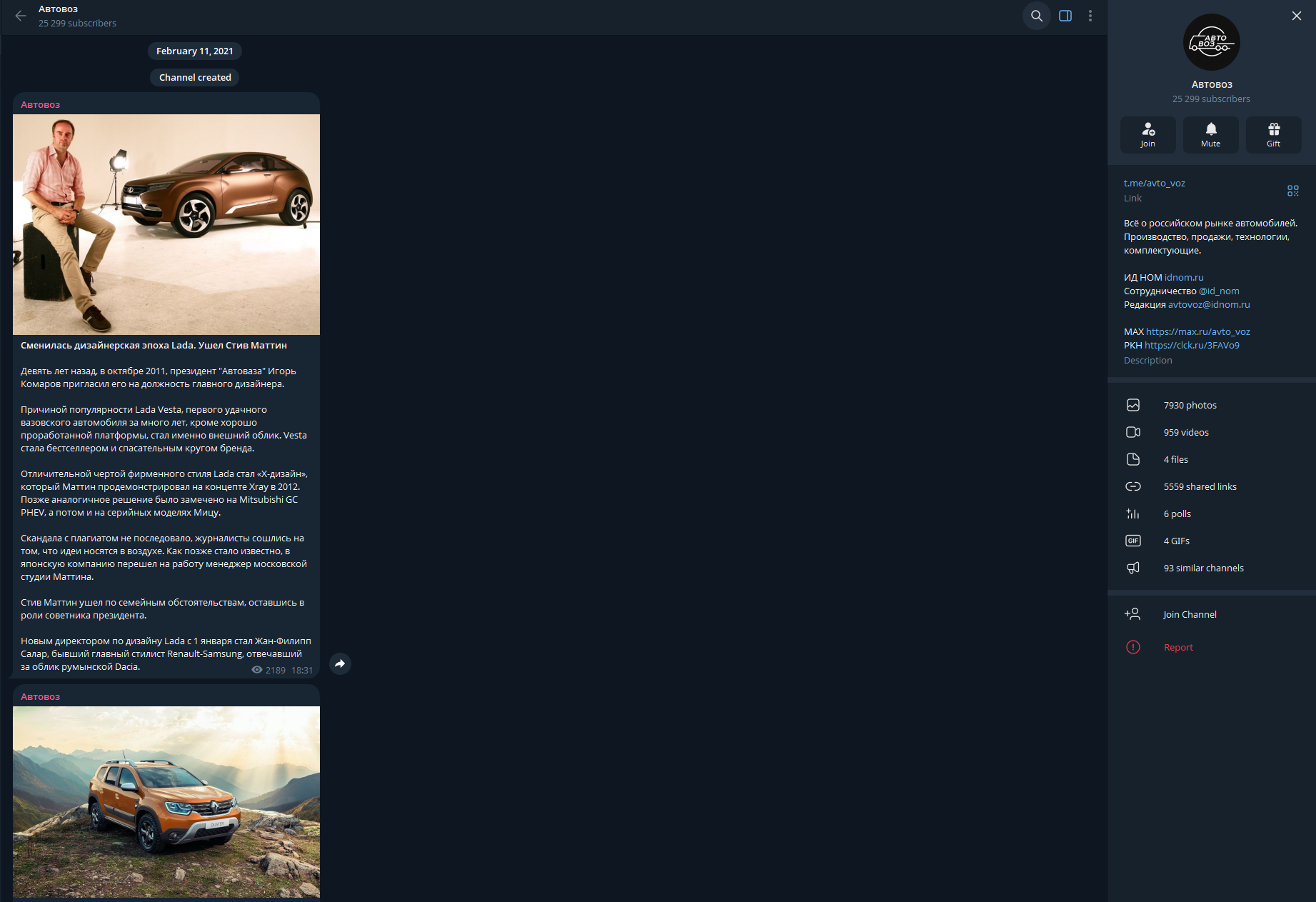Viewport: 1316px width, 902px height.
Task: Click the polls chart icon
Action: [1133, 513]
